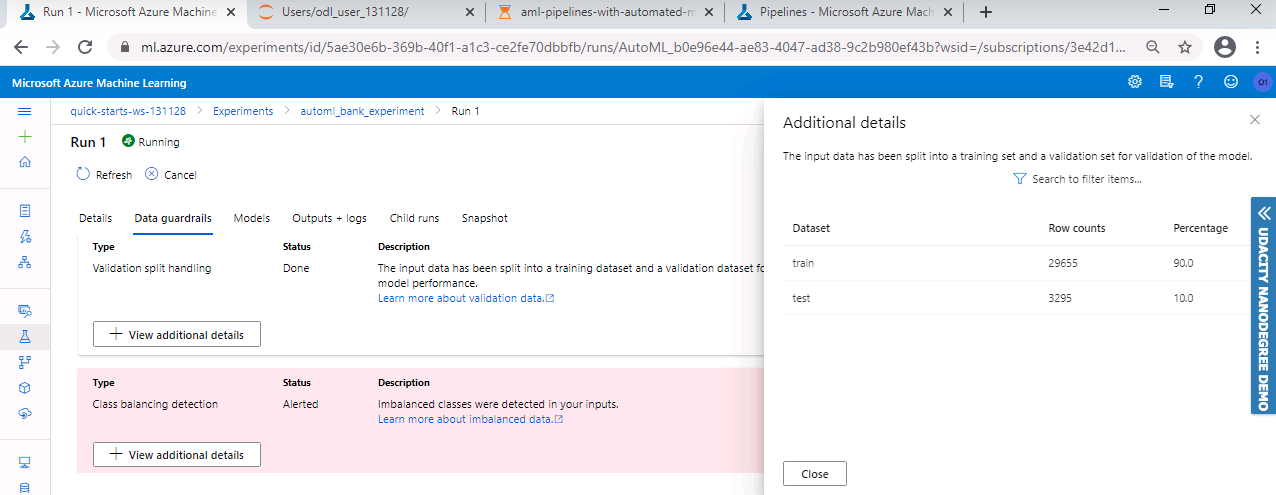Screen dimensions: 1276x495
Task: Click quick-starts-ws-131128 breadcrumb
Action: (128, 111)
